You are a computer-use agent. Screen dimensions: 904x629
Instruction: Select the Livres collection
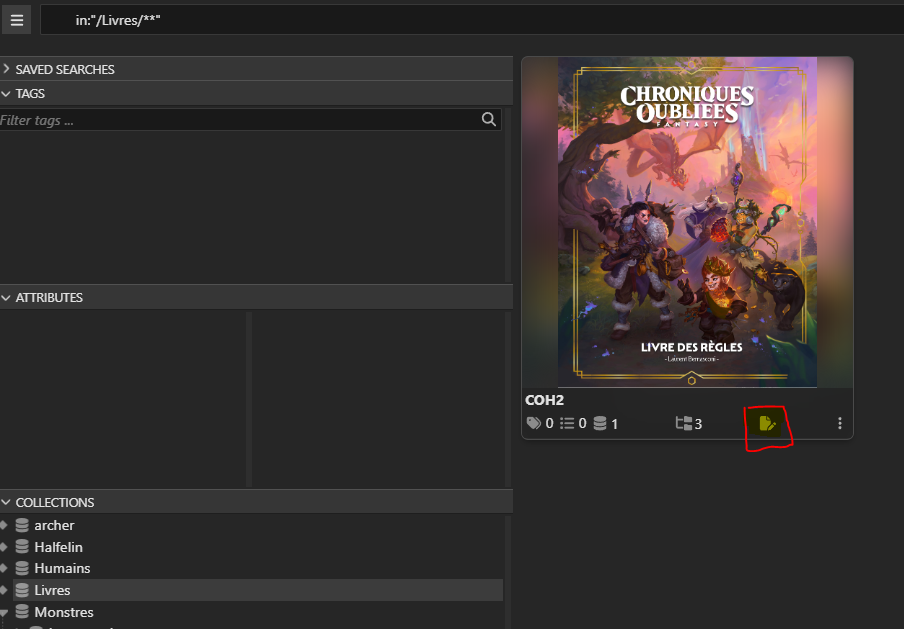pyautogui.click(x=52, y=590)
